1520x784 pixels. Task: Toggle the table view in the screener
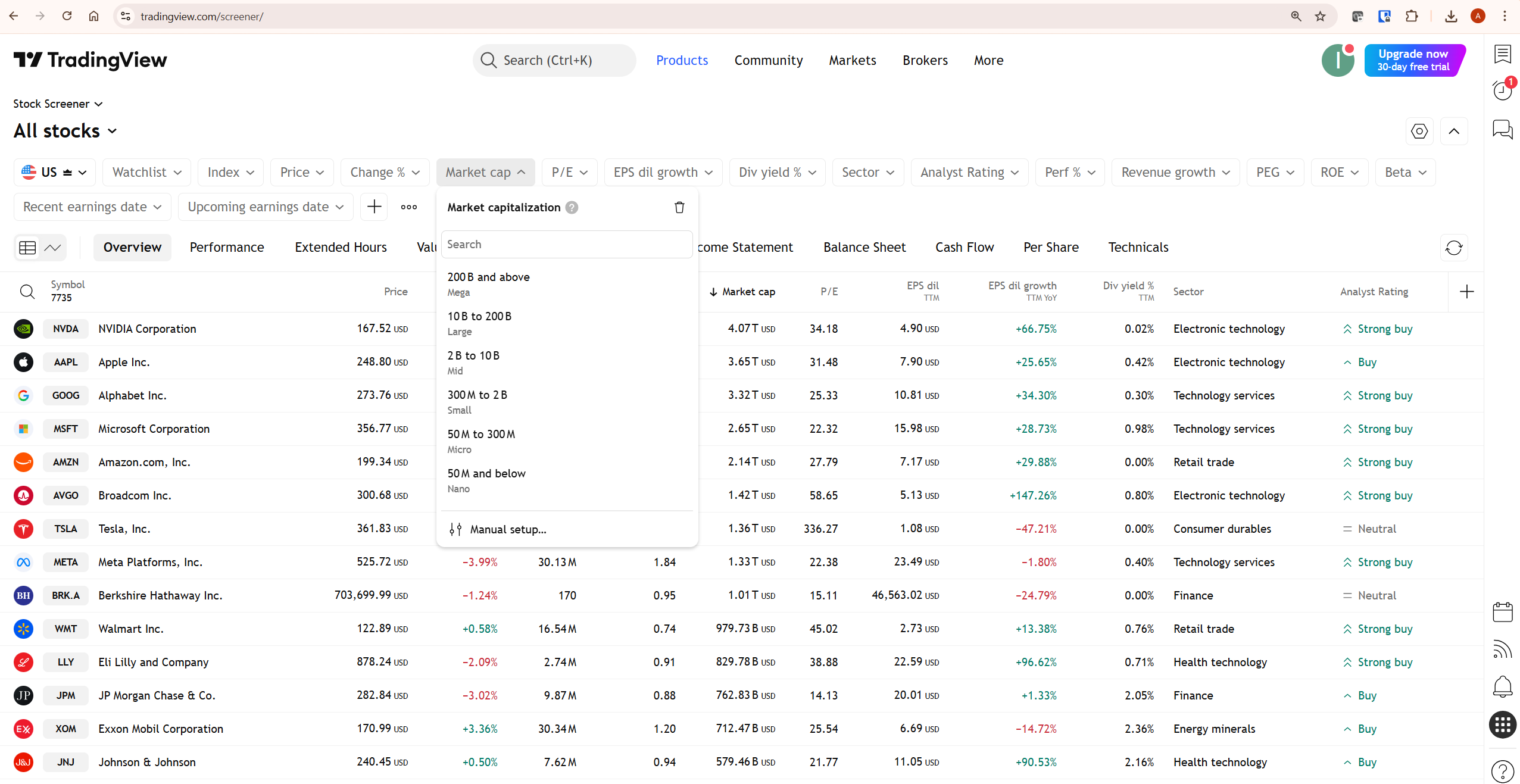[x=27, y=247]
